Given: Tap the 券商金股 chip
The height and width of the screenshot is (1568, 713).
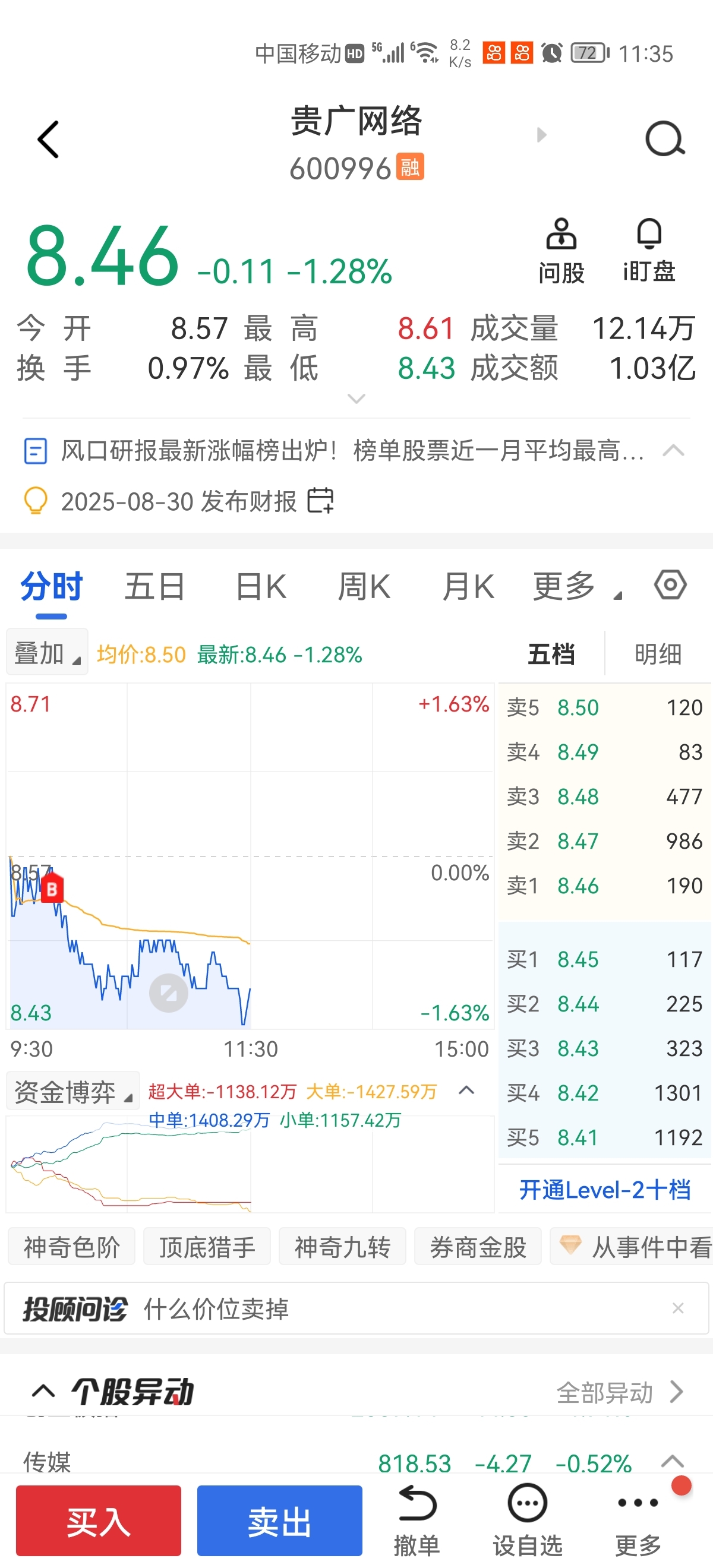Looking at the screenshot, I should pos(478,1247).
